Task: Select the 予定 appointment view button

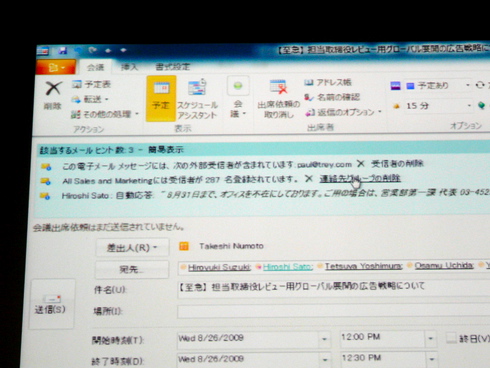Action: (x=161, y=98)
